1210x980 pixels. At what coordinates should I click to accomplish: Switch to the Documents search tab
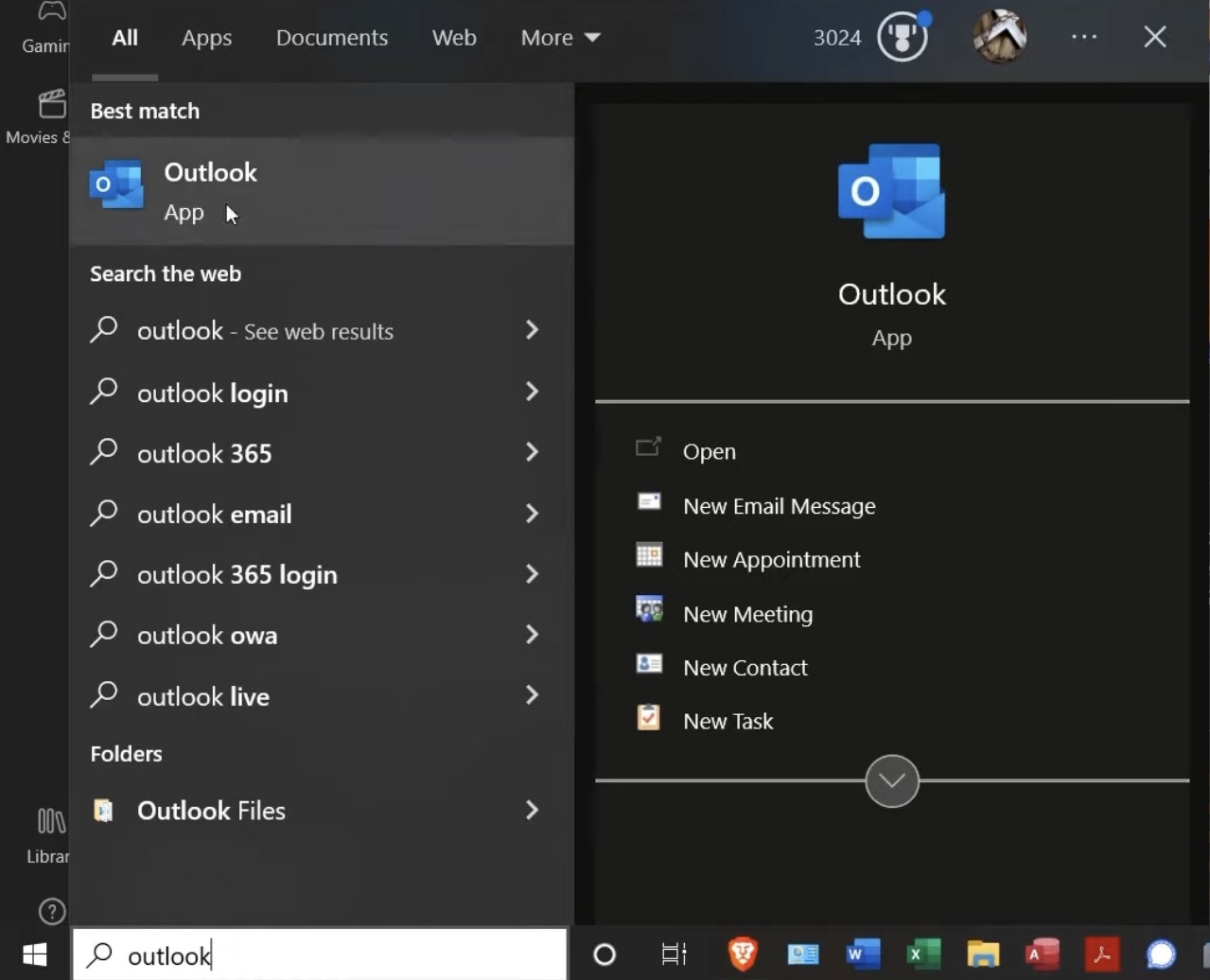point(331,37)
